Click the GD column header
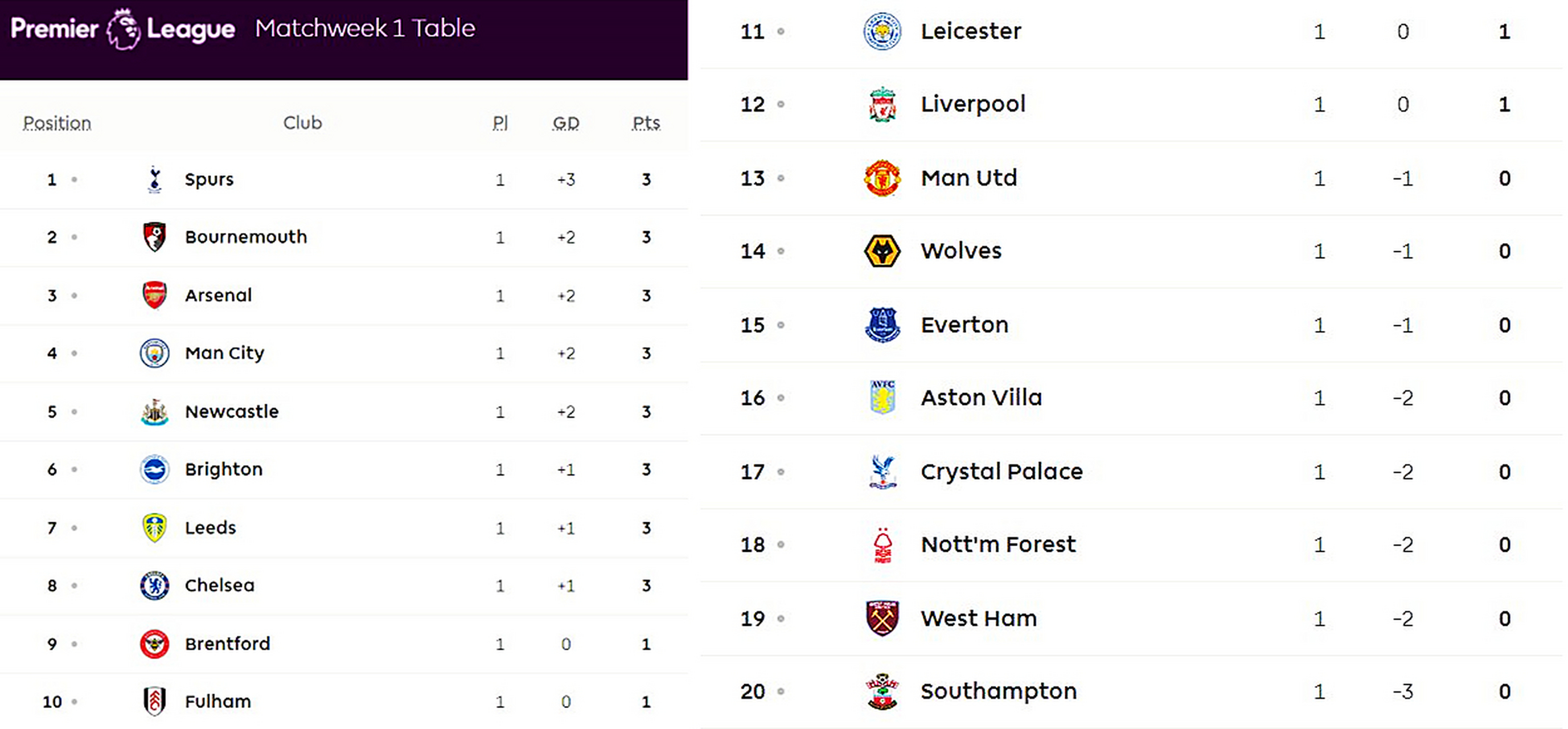The image size is (1568, 729). [565, 123]
